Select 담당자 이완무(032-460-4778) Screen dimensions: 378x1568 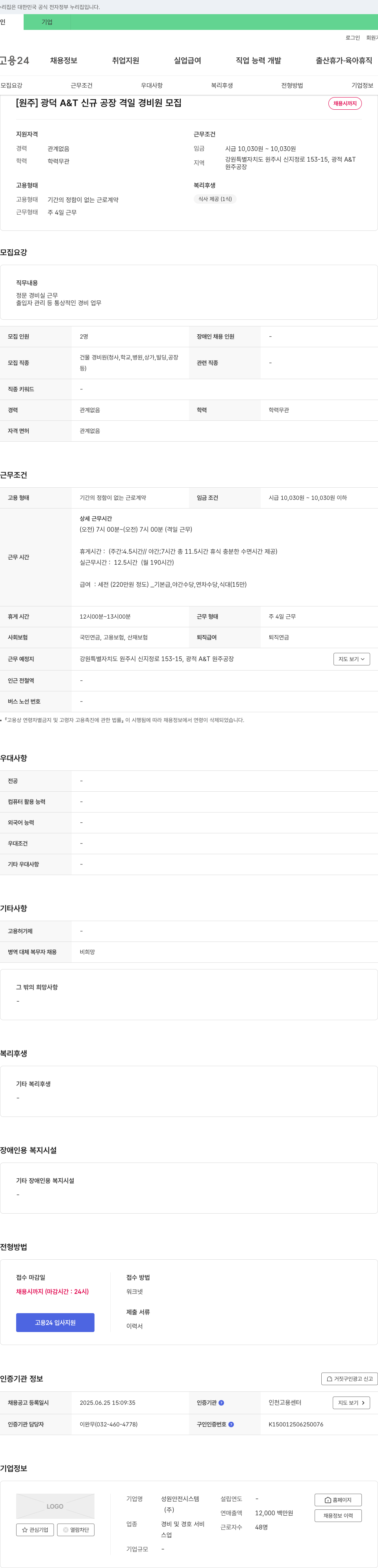click(x=109, y=1424)
